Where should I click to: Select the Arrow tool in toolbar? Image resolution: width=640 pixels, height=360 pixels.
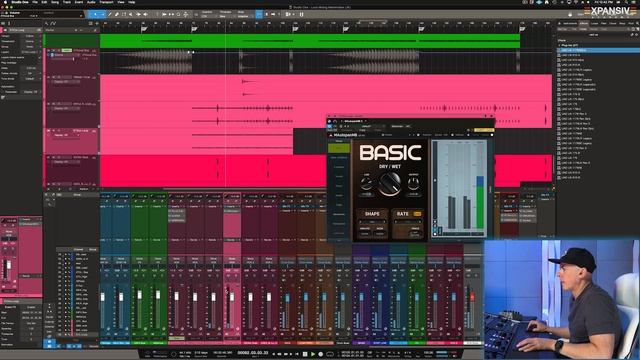(95, 14)
